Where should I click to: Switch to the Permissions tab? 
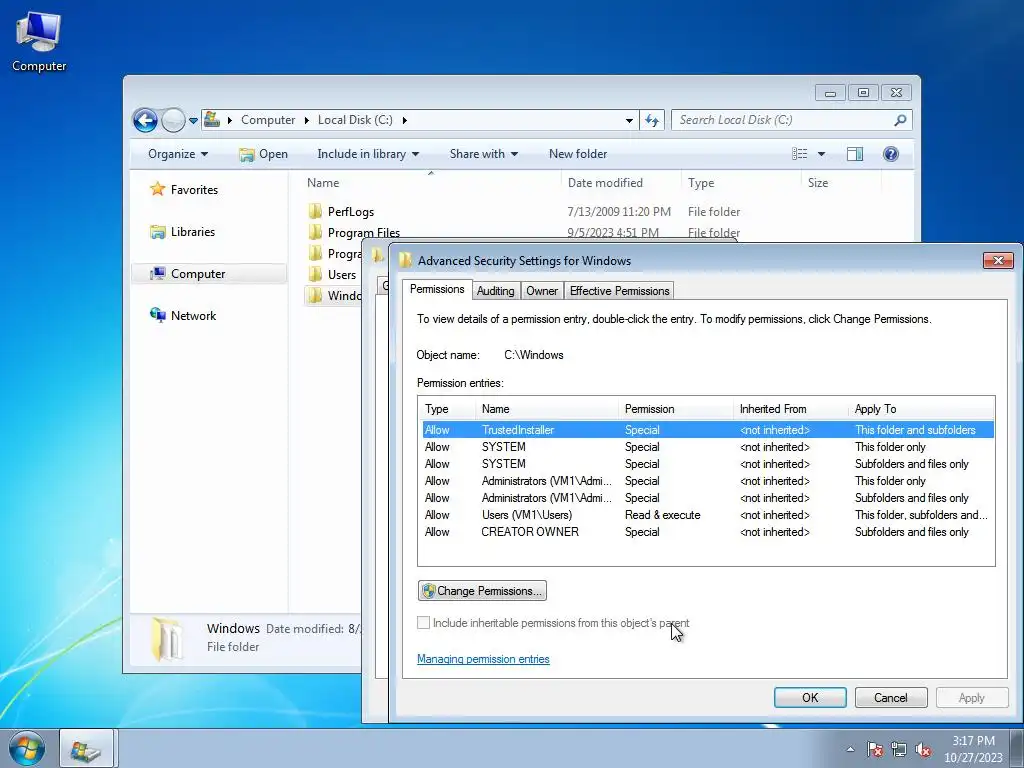[x=437, y=289]
